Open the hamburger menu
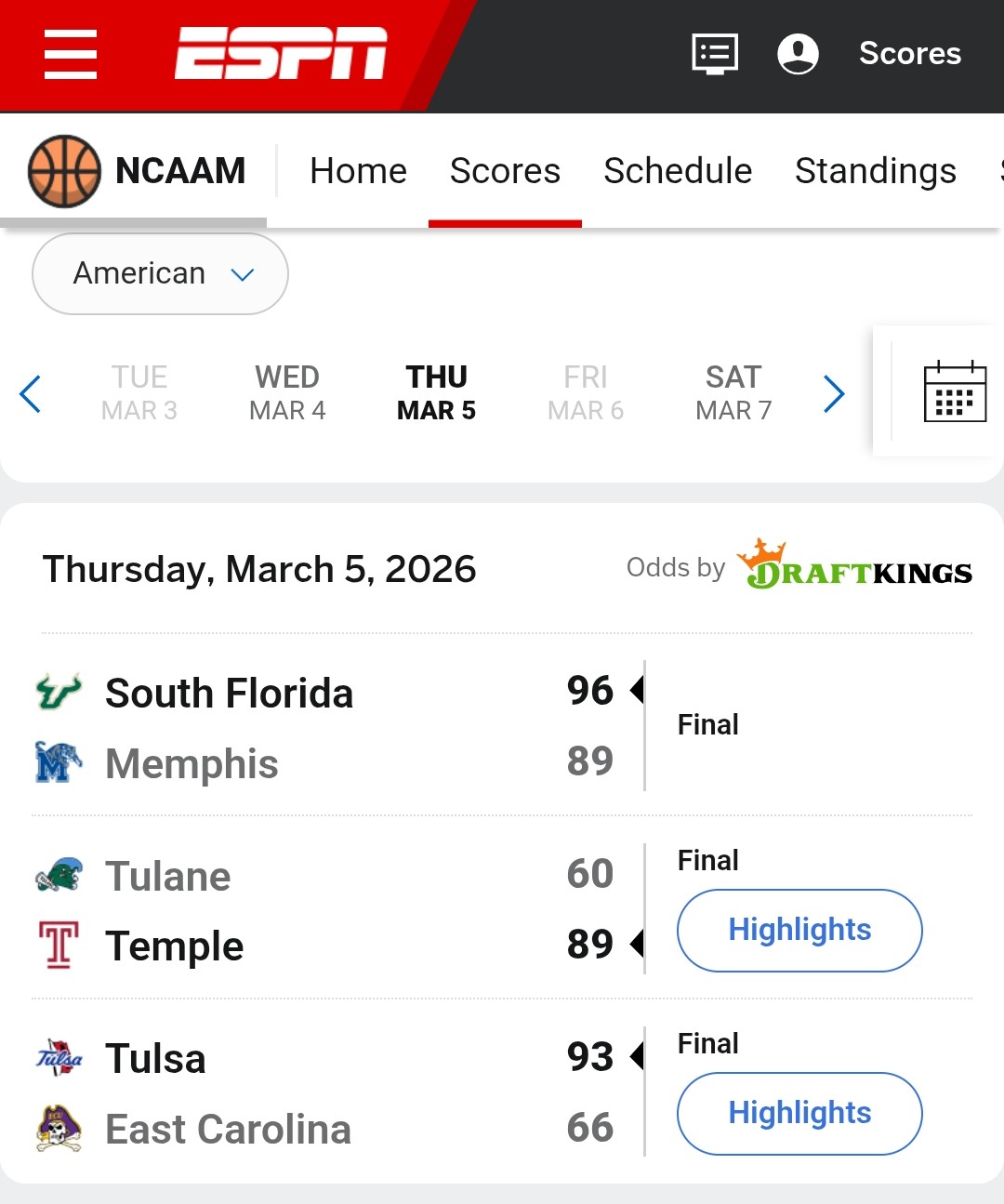The width and height of the screenshot is (1004, 1204). 71,54
